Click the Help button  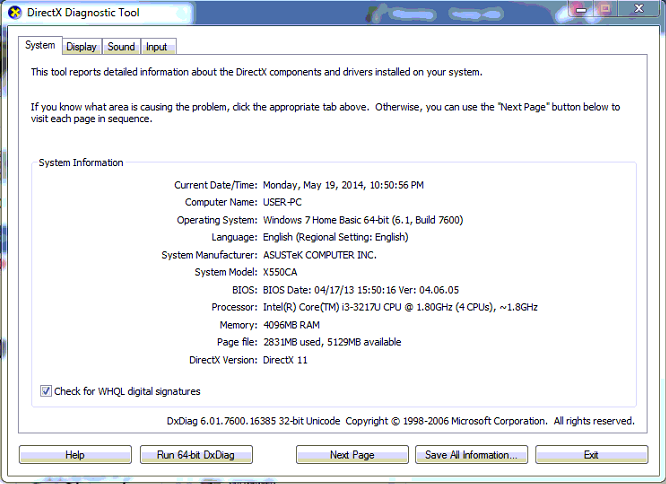(x=75, y=455)
